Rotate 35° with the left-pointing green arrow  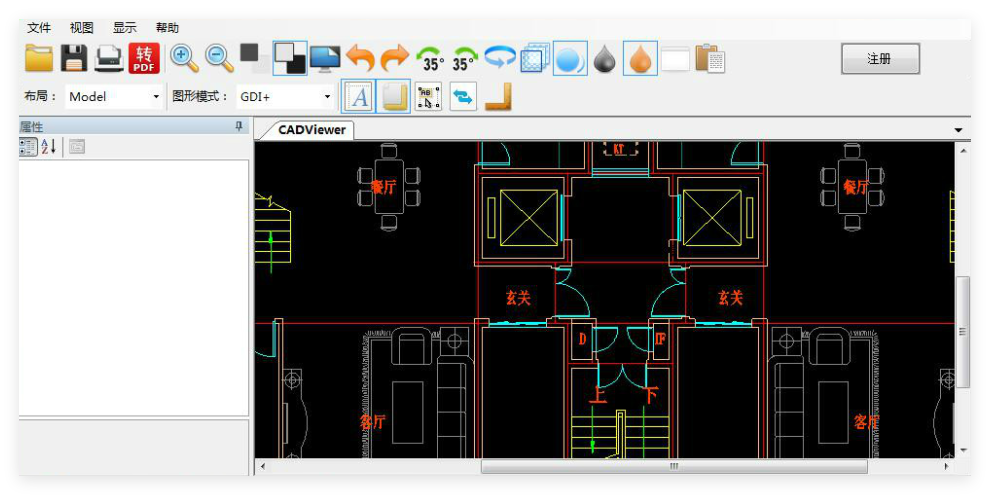[432, 59]
